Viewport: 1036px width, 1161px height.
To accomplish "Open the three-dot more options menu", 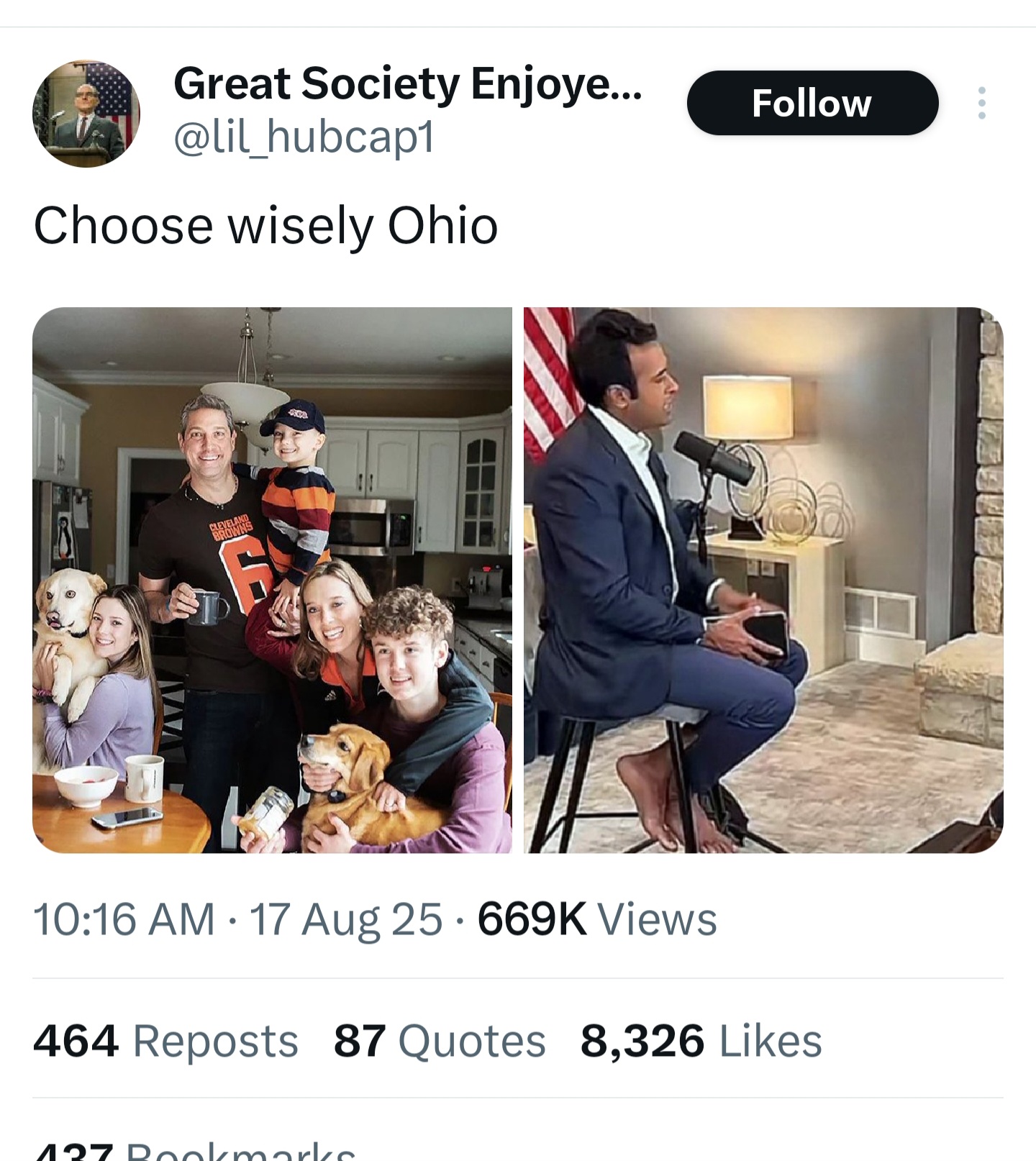I will tap(981, 103).
